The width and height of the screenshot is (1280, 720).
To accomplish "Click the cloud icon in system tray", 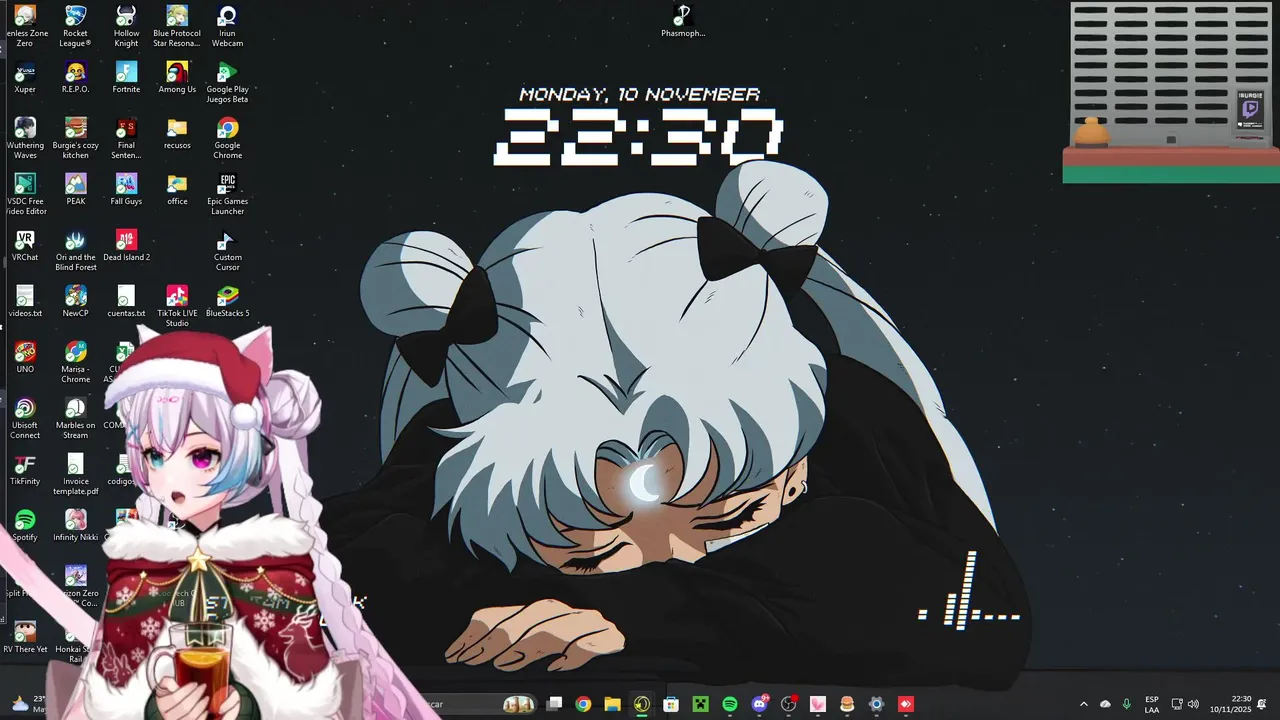I will (x=1105, y=704).
